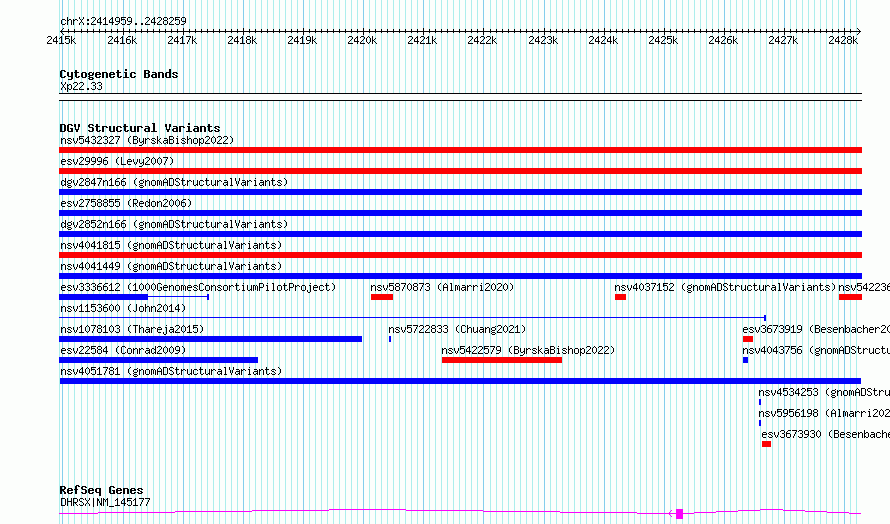This screenshot has width=890, height=524.
Task: Click the 2425k ruler position
Action: (663, 40)
